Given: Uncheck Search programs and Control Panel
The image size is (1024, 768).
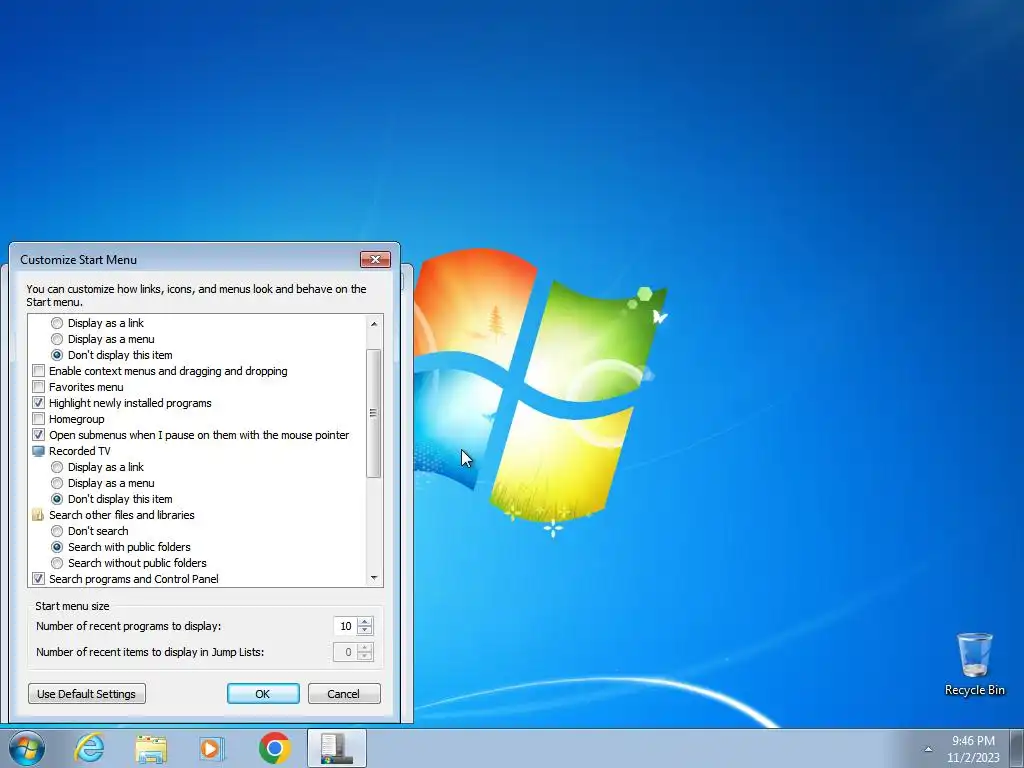Looking at the screenshot, I should pyautogui.click(x=39, y=579).
